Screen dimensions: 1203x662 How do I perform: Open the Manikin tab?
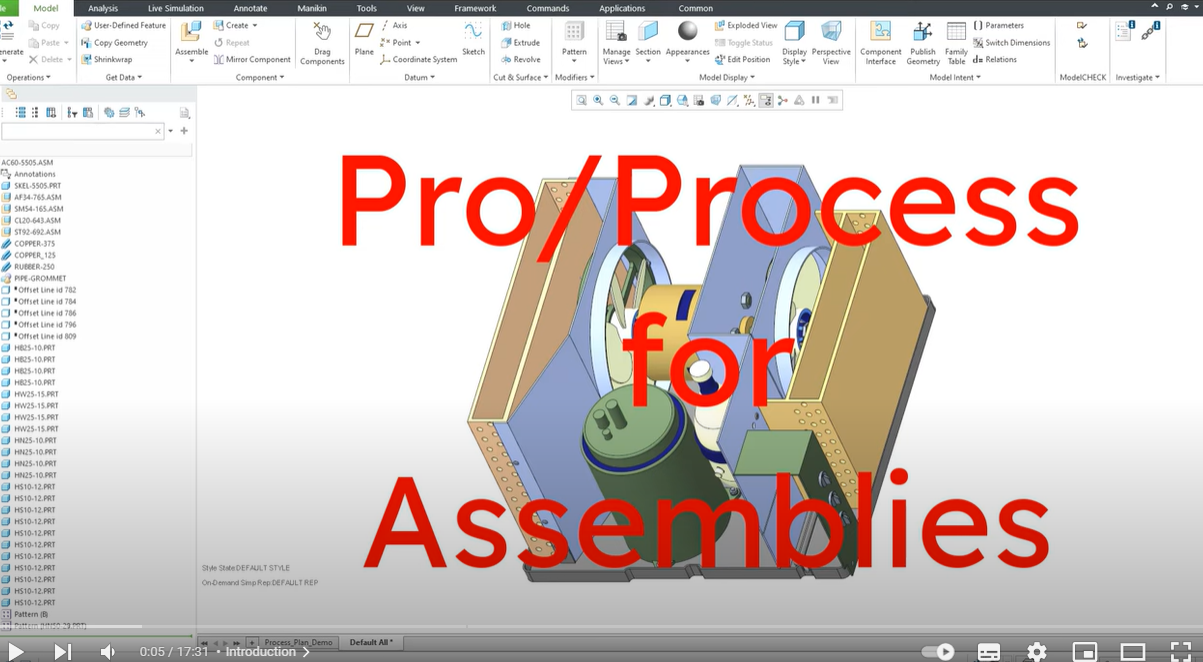coord(312,8)
